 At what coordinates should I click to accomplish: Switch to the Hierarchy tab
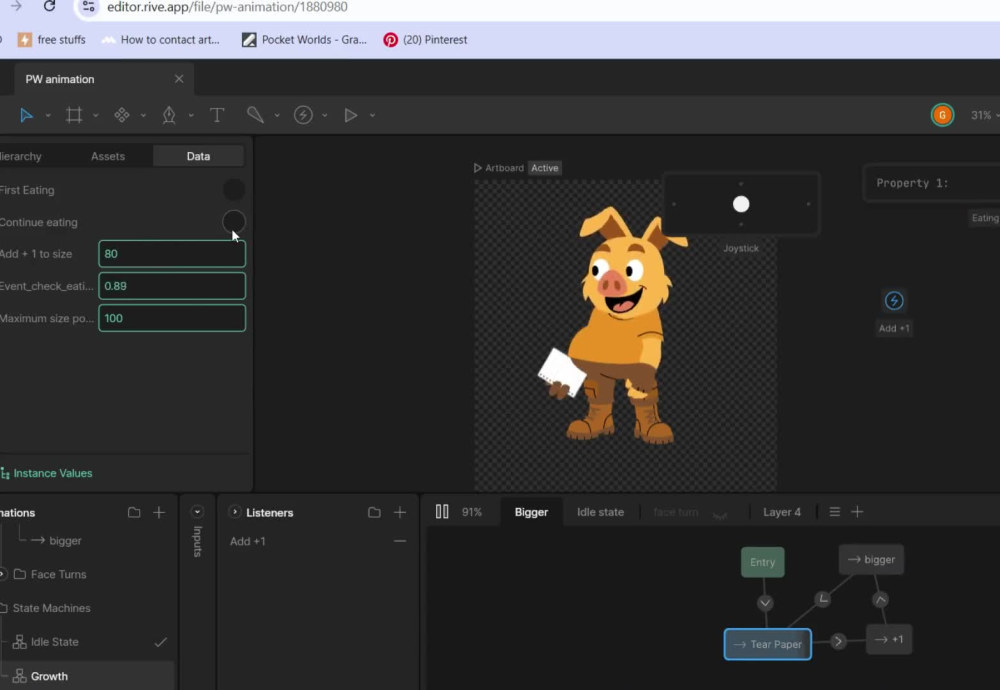click(20, 156)
